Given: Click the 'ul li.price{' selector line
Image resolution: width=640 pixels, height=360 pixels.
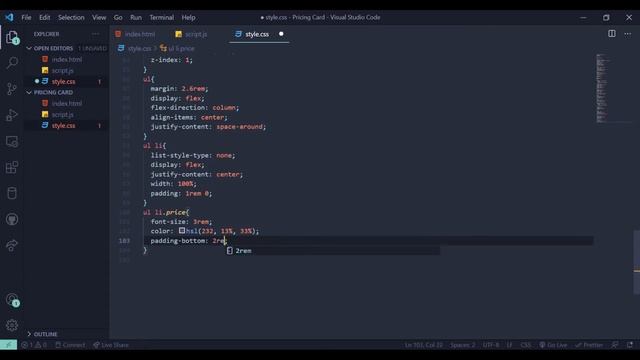Looking at the screenshot, I should coord(166,212).
